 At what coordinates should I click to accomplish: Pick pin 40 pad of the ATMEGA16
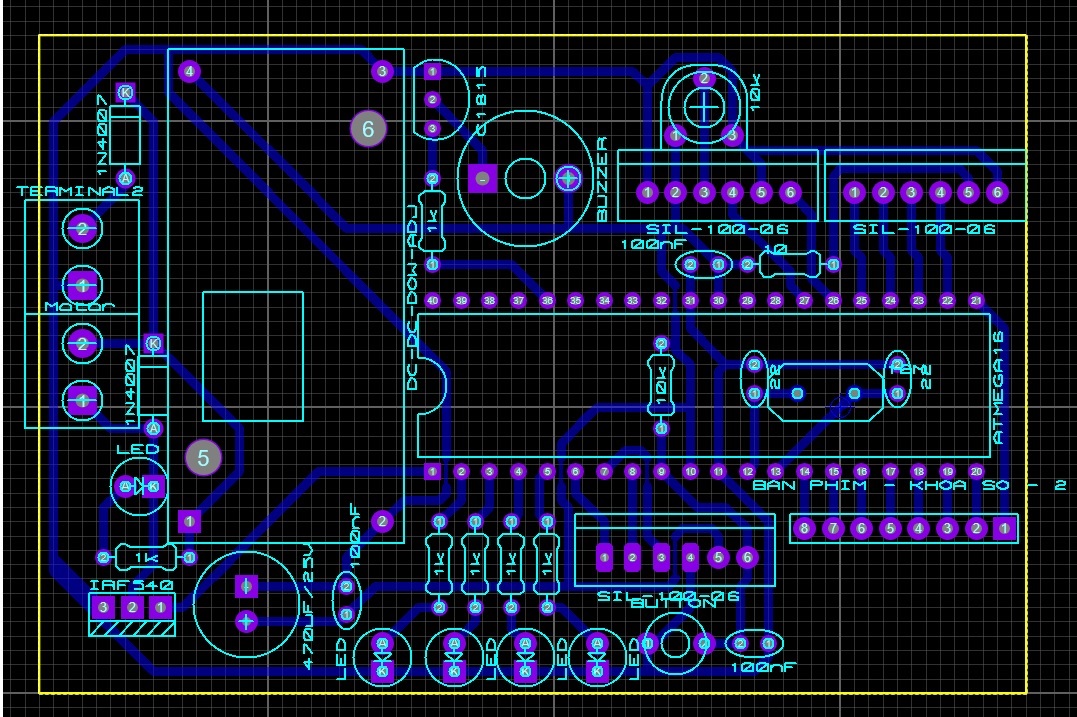pos(433,301)
